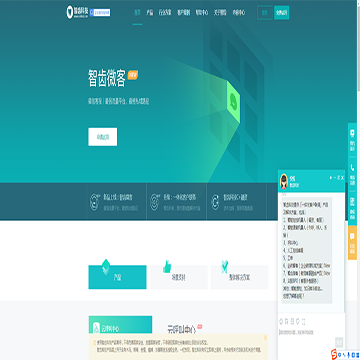Select the middle tab card with thumbs-up
Screen dimensions: 360x360
point(179,277)
